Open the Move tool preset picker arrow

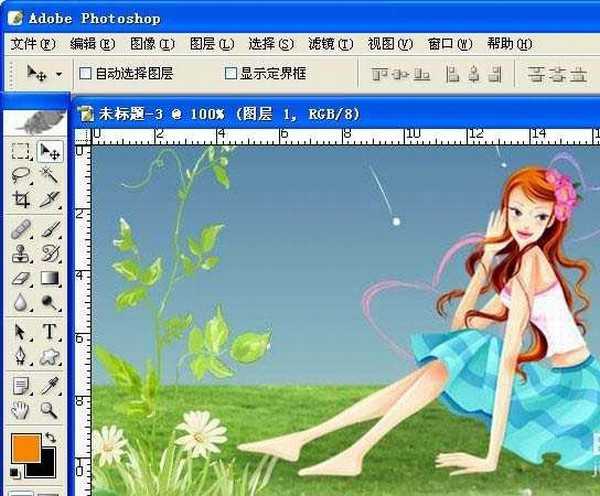58,74
